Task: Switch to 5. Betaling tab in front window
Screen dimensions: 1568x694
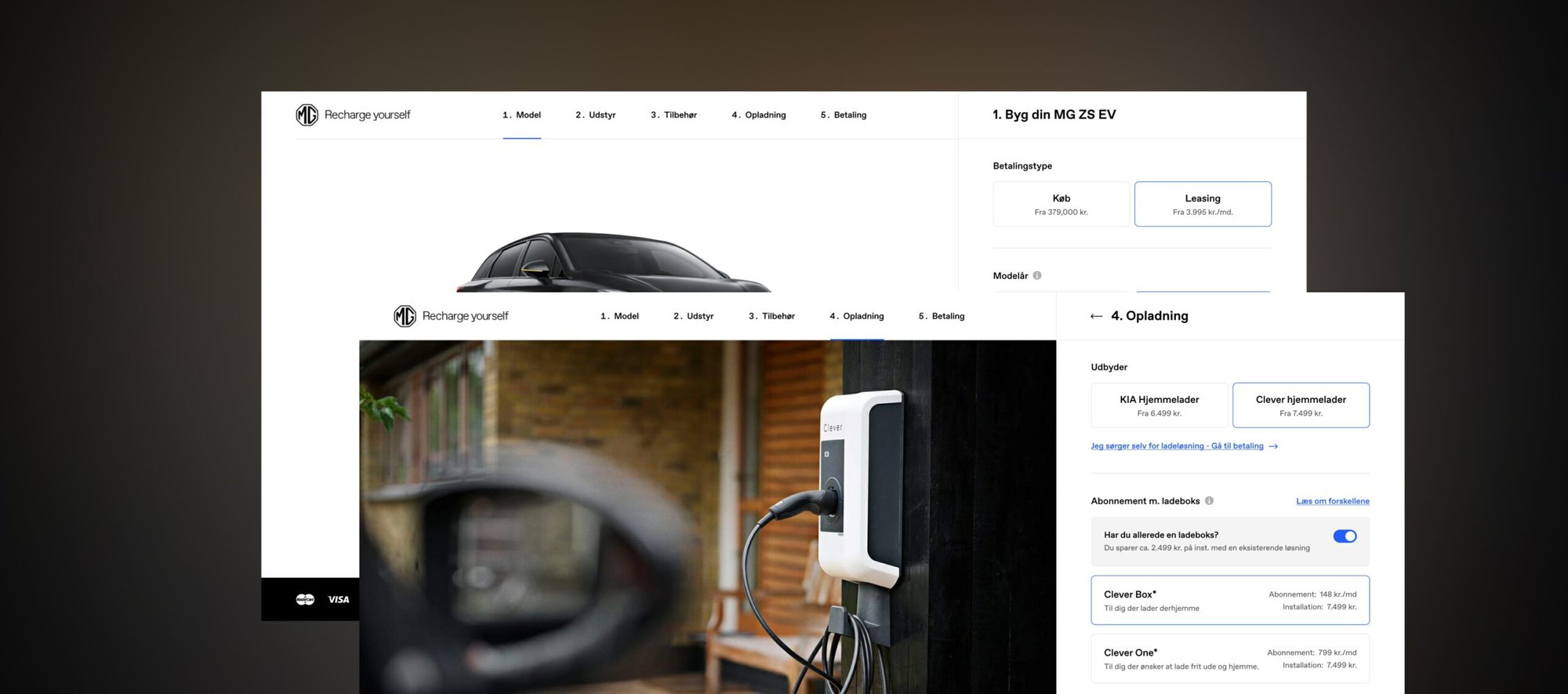Action: pyautogui.click(x=941, y=316)
